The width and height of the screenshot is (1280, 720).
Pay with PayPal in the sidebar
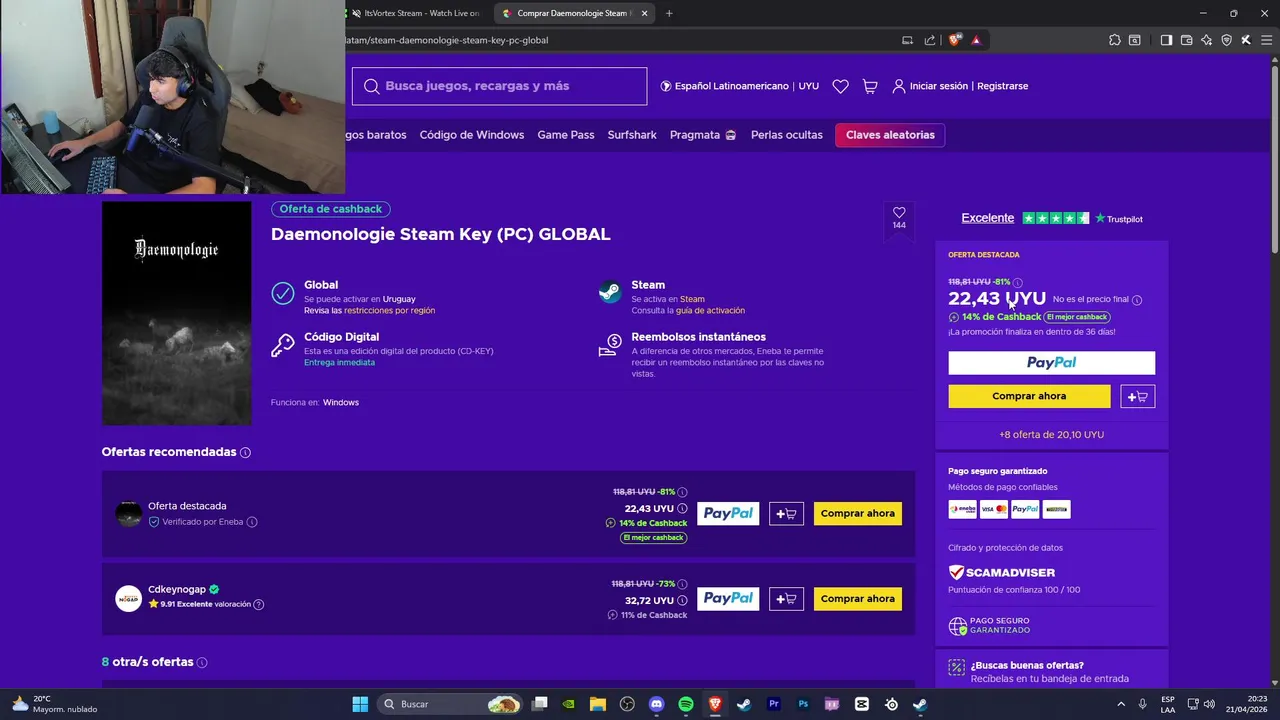1052,363
